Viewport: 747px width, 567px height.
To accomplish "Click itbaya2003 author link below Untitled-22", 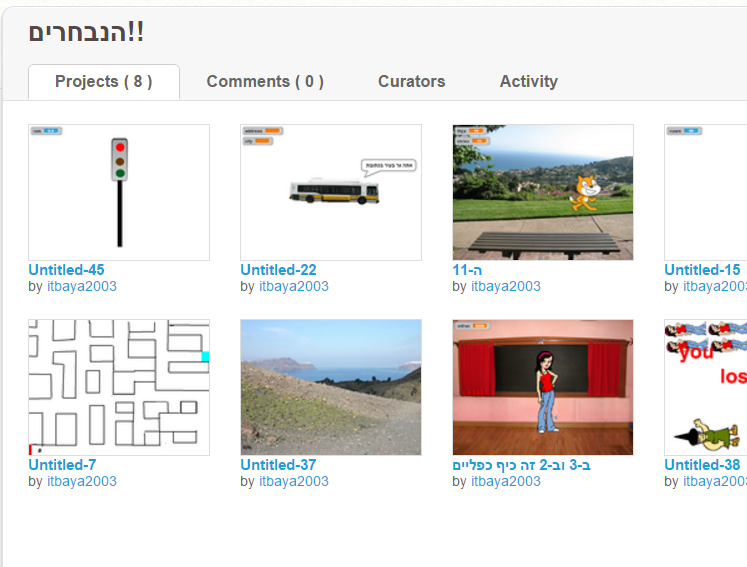I will 294,287.
